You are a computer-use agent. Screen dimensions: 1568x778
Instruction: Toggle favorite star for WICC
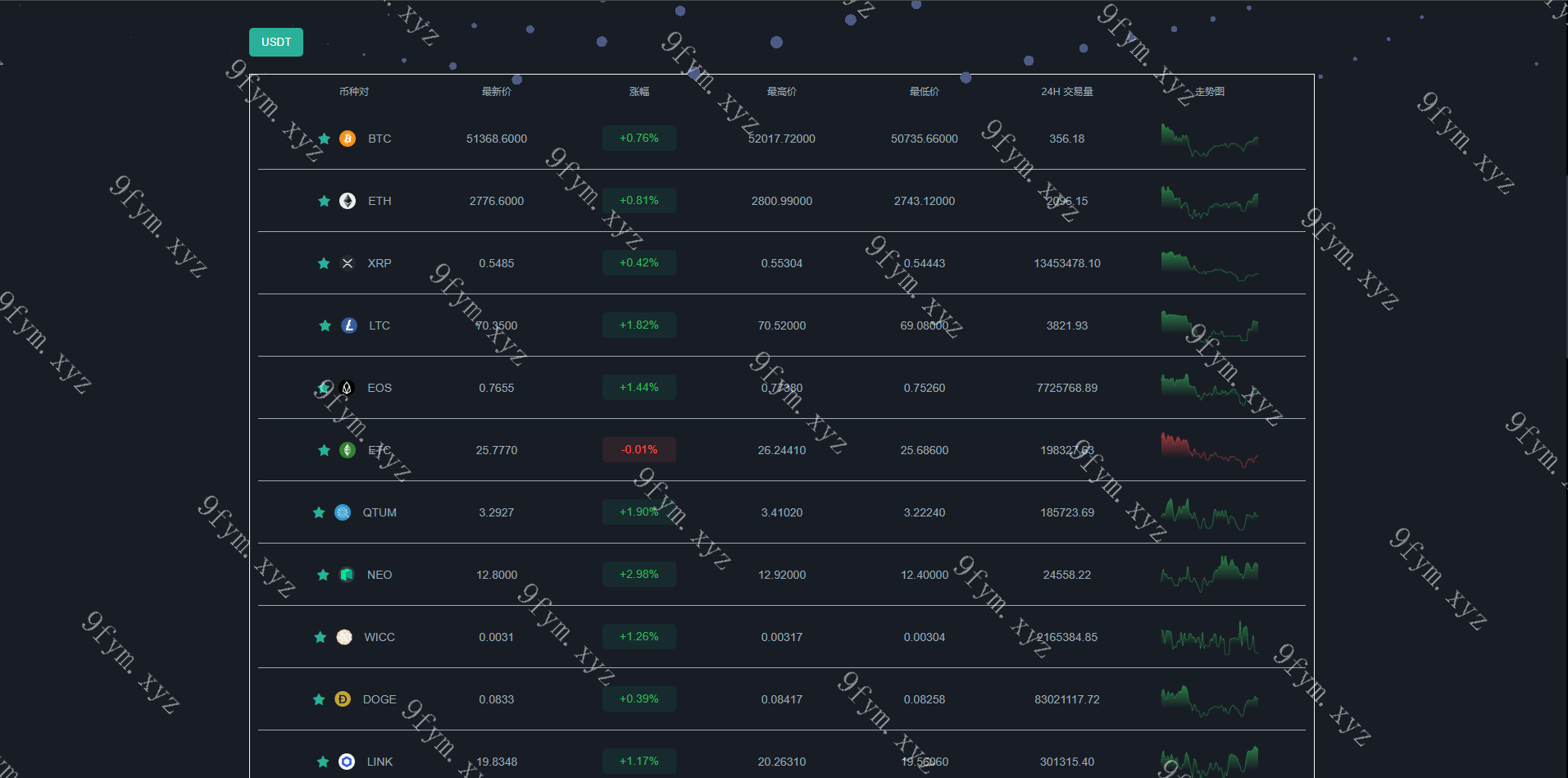(320, 637)
